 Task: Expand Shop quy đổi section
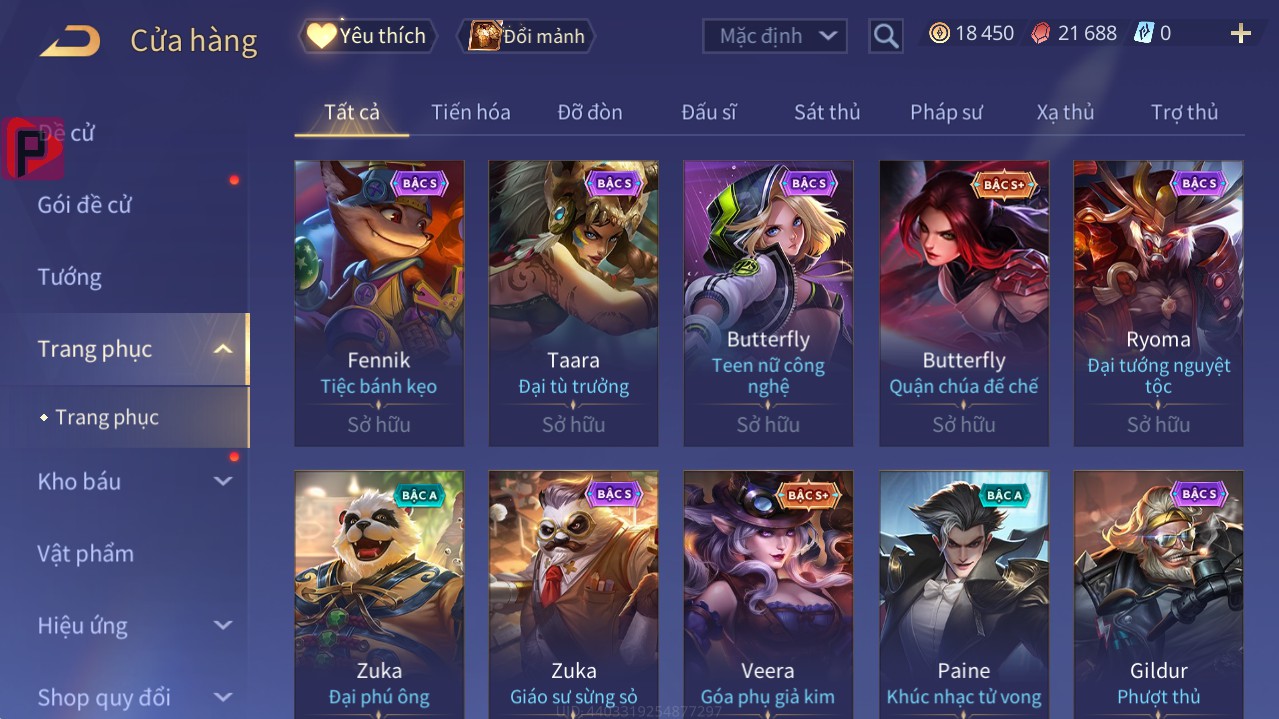223,697
